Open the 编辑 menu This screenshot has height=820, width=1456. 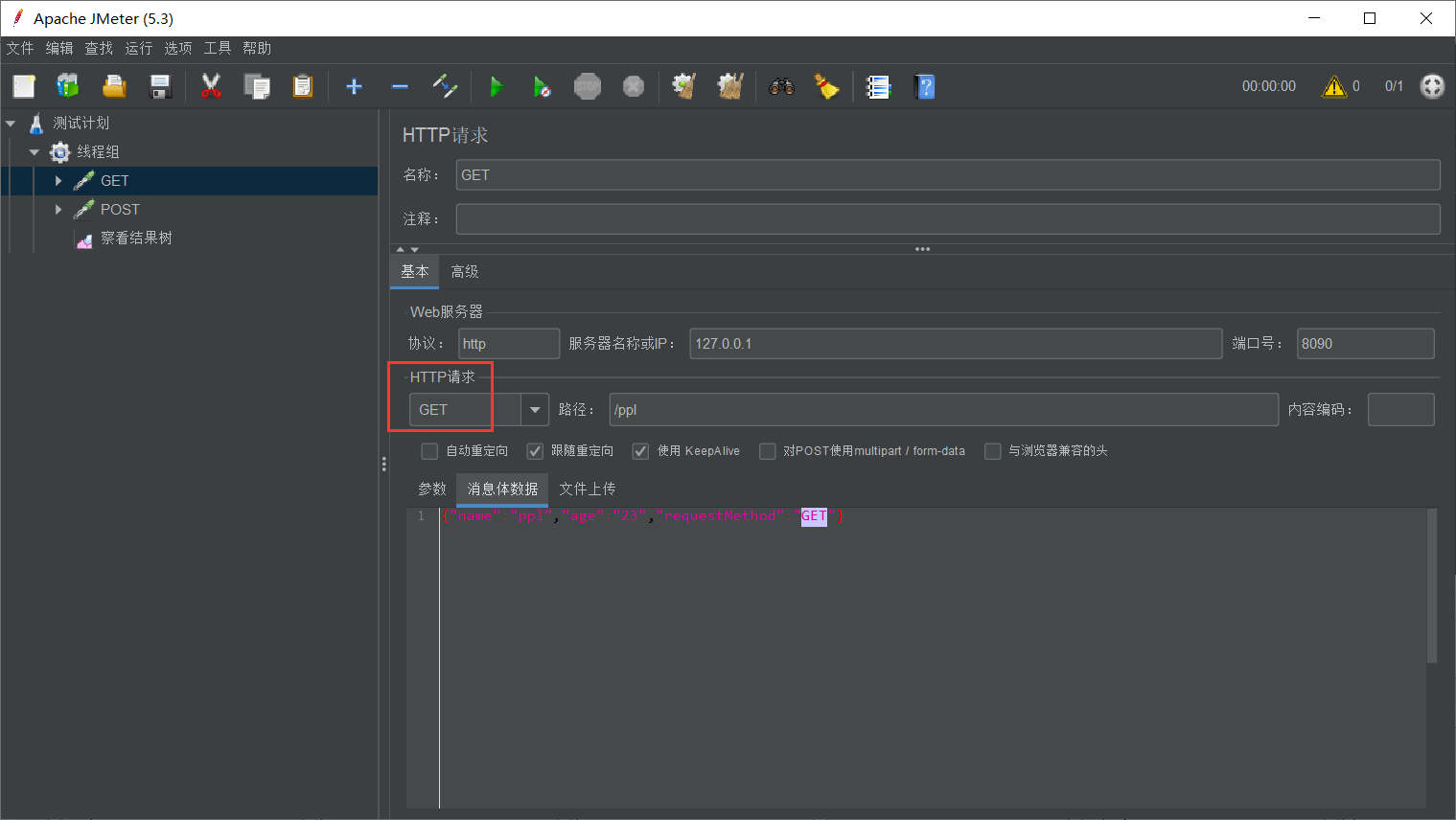[59, 48]
